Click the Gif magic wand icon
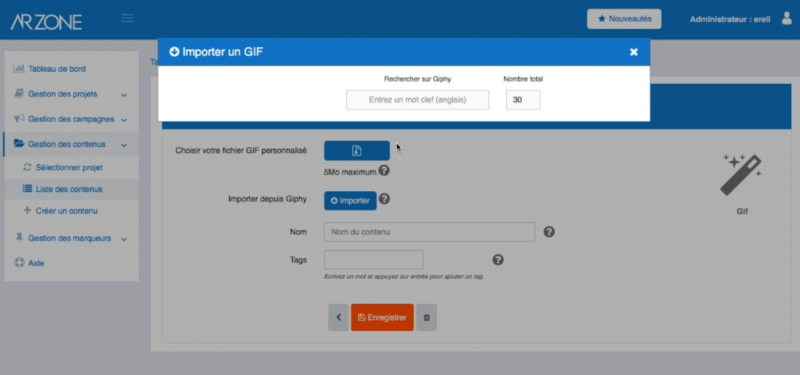The height and width of the screenshot is (375, 800). [741, 175]
